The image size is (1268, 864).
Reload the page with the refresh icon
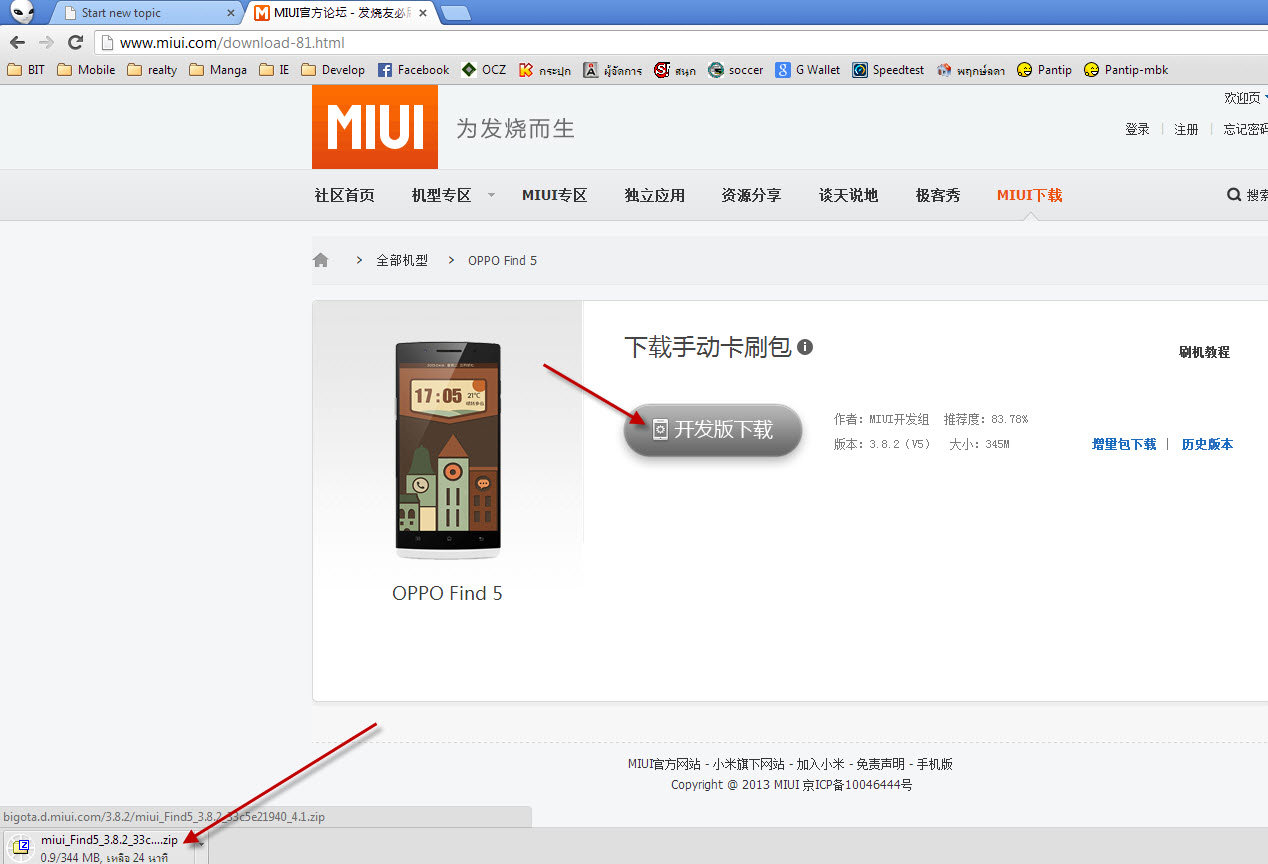(x=75, y=42)
